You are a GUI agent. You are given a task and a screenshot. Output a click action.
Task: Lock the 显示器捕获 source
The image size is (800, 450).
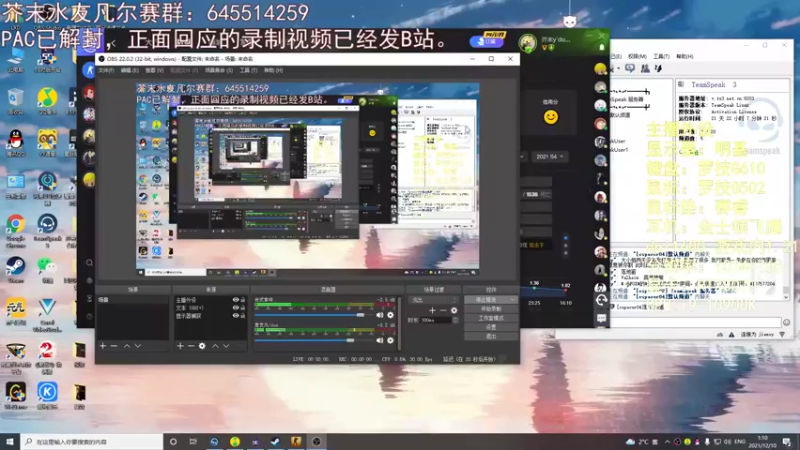pyautogui.click(x=243, y=315)
